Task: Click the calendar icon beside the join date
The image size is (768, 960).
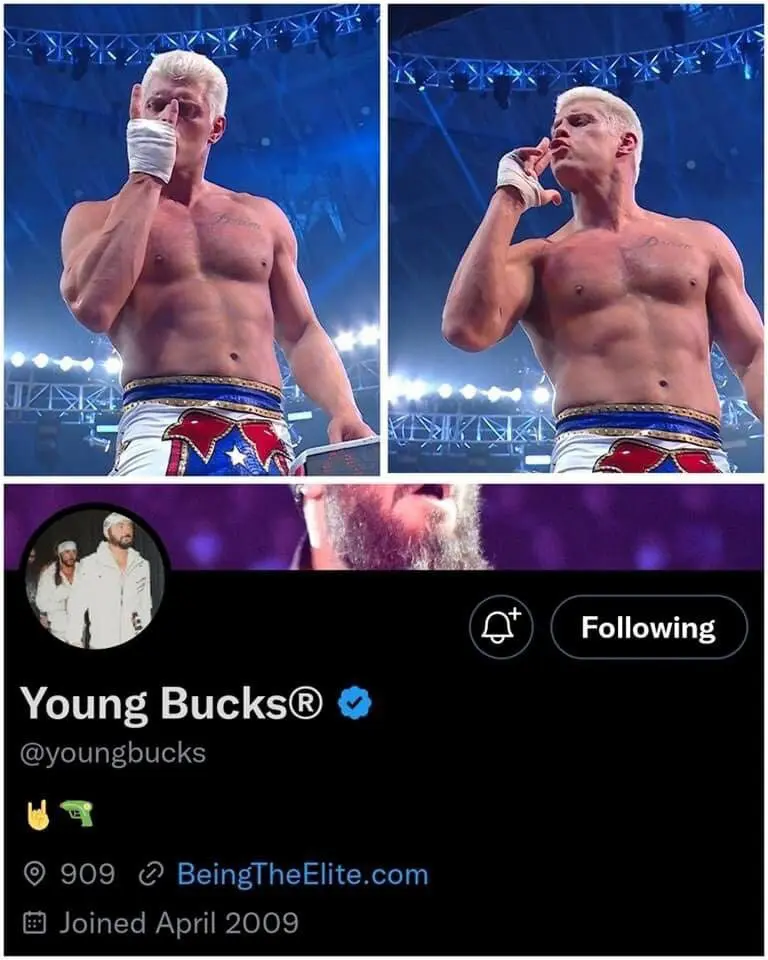Action: (x=35, y=922)
